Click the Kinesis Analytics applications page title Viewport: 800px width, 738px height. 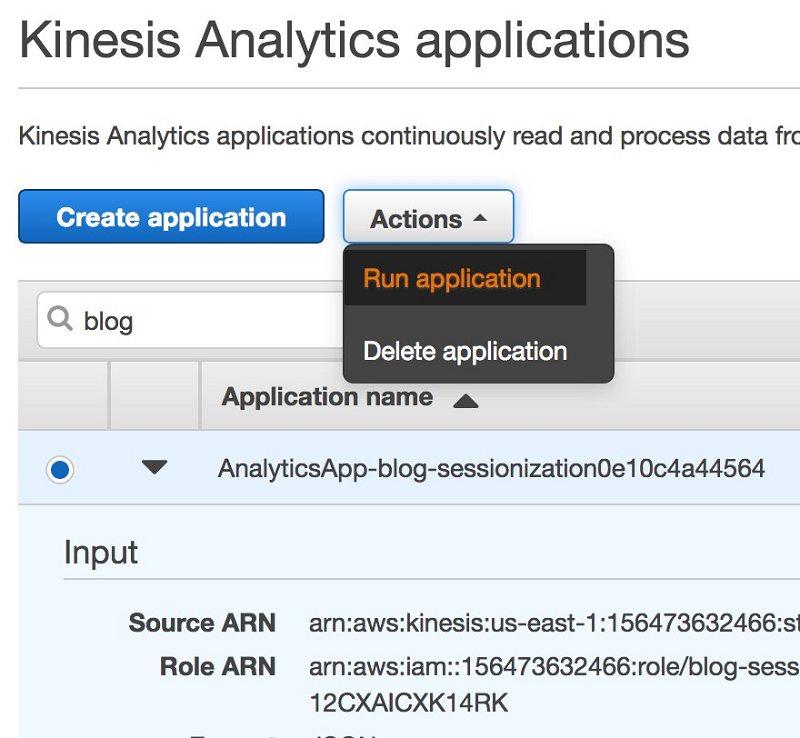click(354, 40)
